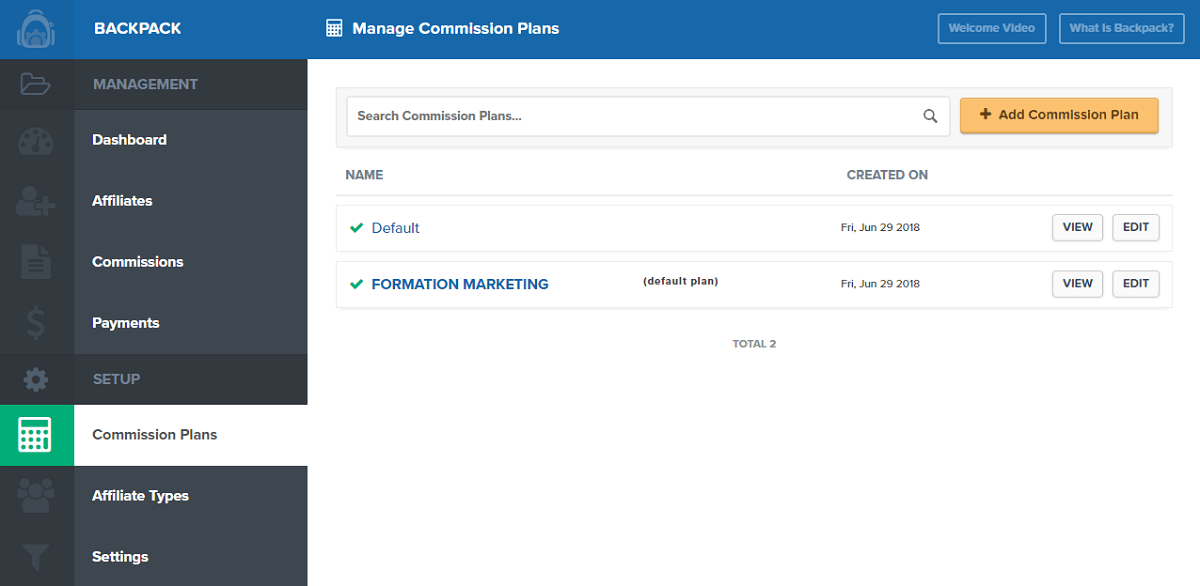Click the group Affiliate Types icon
1200x586 pixels.
coord(36,496)
